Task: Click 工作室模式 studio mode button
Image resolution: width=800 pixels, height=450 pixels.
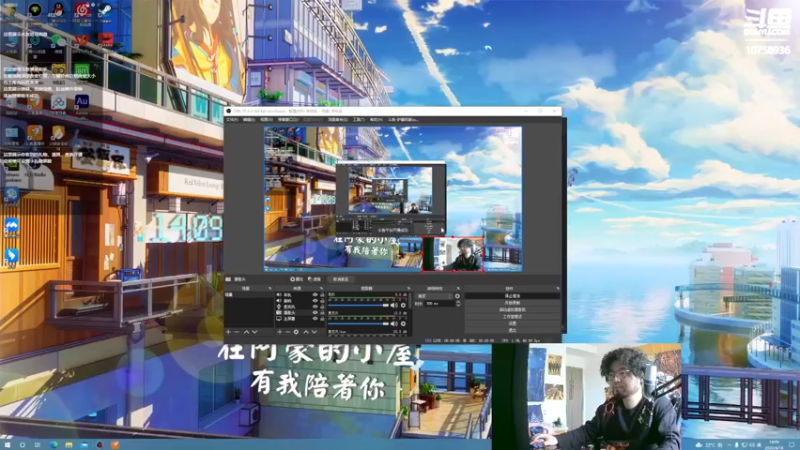Action: pos(512,316)
